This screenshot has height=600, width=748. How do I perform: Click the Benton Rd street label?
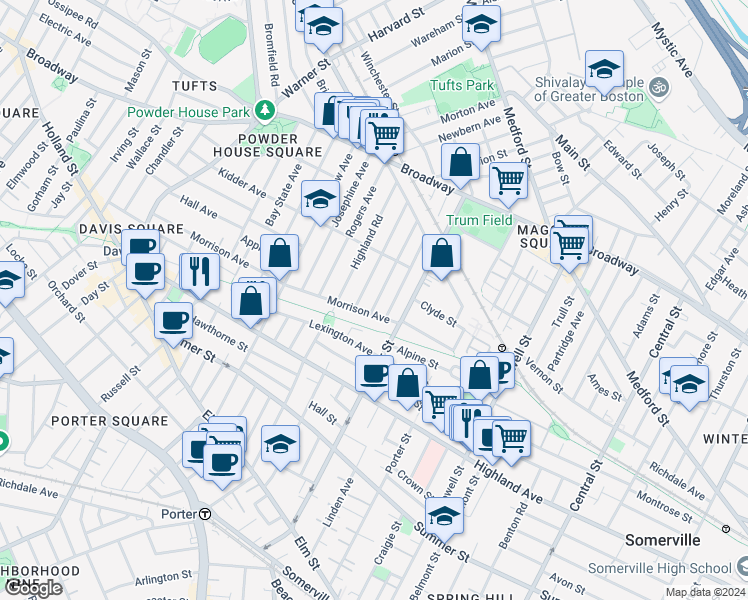[x=513, y=526]
